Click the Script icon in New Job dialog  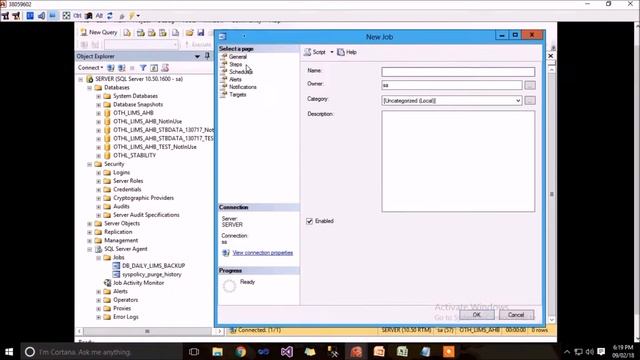click(308, 52)
